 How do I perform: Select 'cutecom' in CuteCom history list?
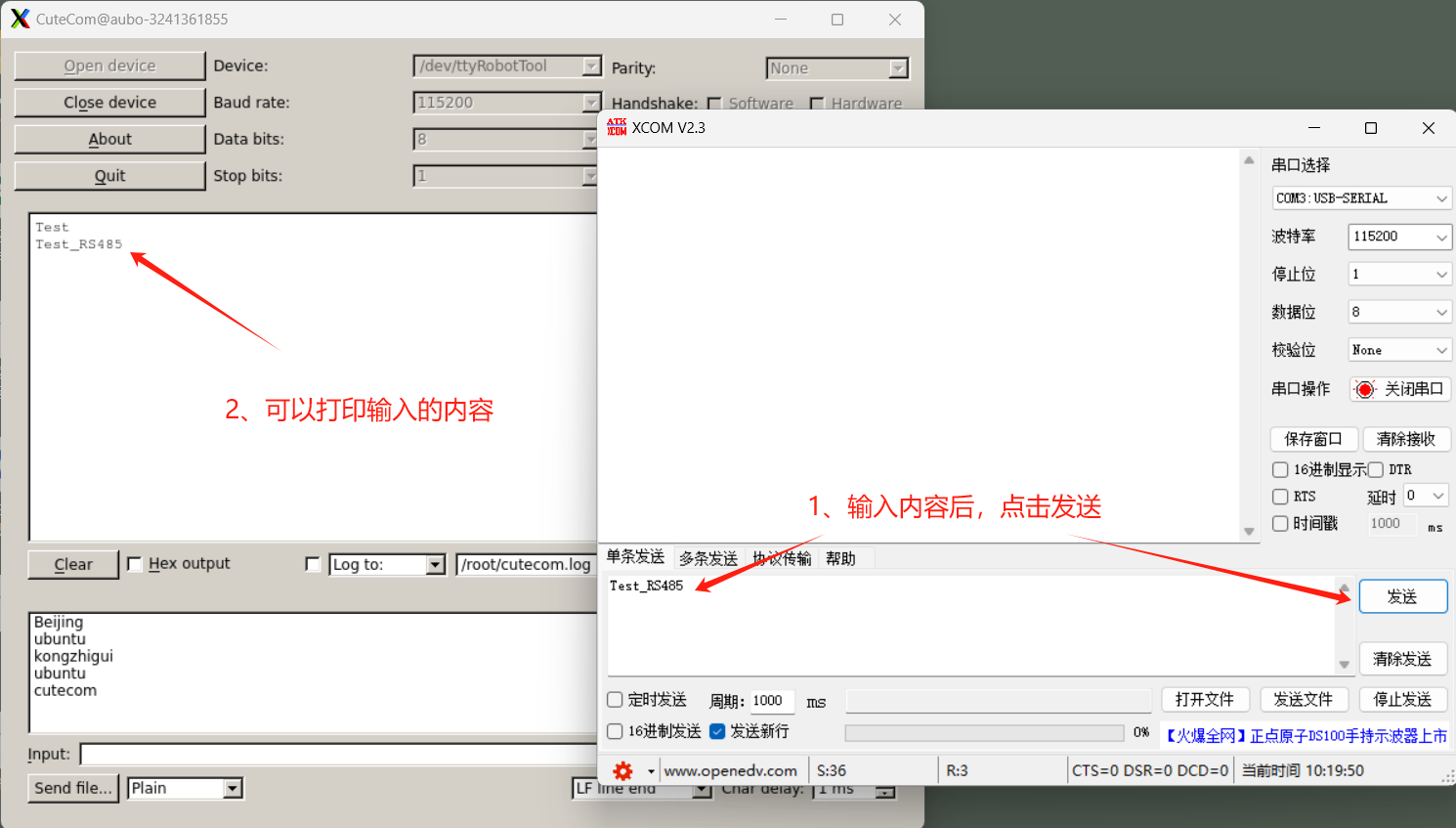(65, 690)
